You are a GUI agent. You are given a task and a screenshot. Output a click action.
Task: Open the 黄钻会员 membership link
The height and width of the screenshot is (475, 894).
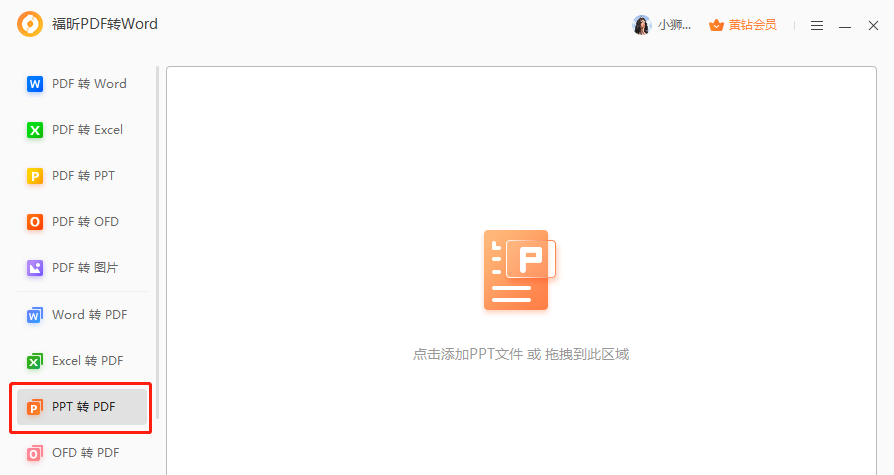pyautogui.click(x=752, y=25)
